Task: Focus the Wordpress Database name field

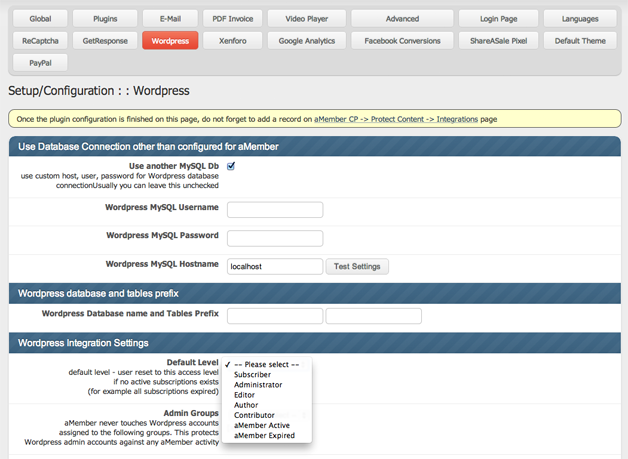Action: pos(275,316)
